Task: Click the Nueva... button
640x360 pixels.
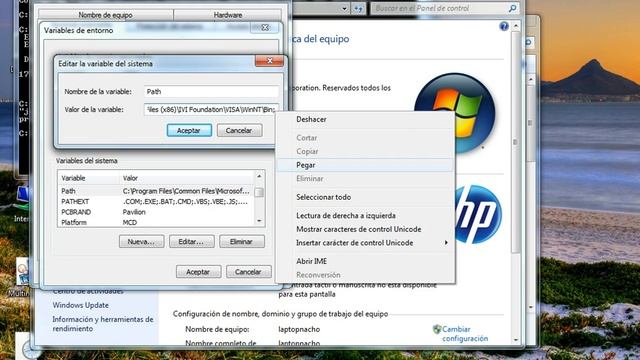Action: pyautogui.click(x=141, y=242)
